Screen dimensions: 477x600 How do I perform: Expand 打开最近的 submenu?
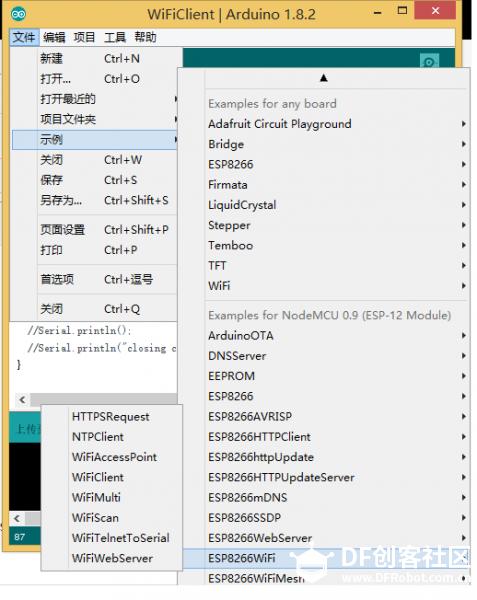coord(95,99)
